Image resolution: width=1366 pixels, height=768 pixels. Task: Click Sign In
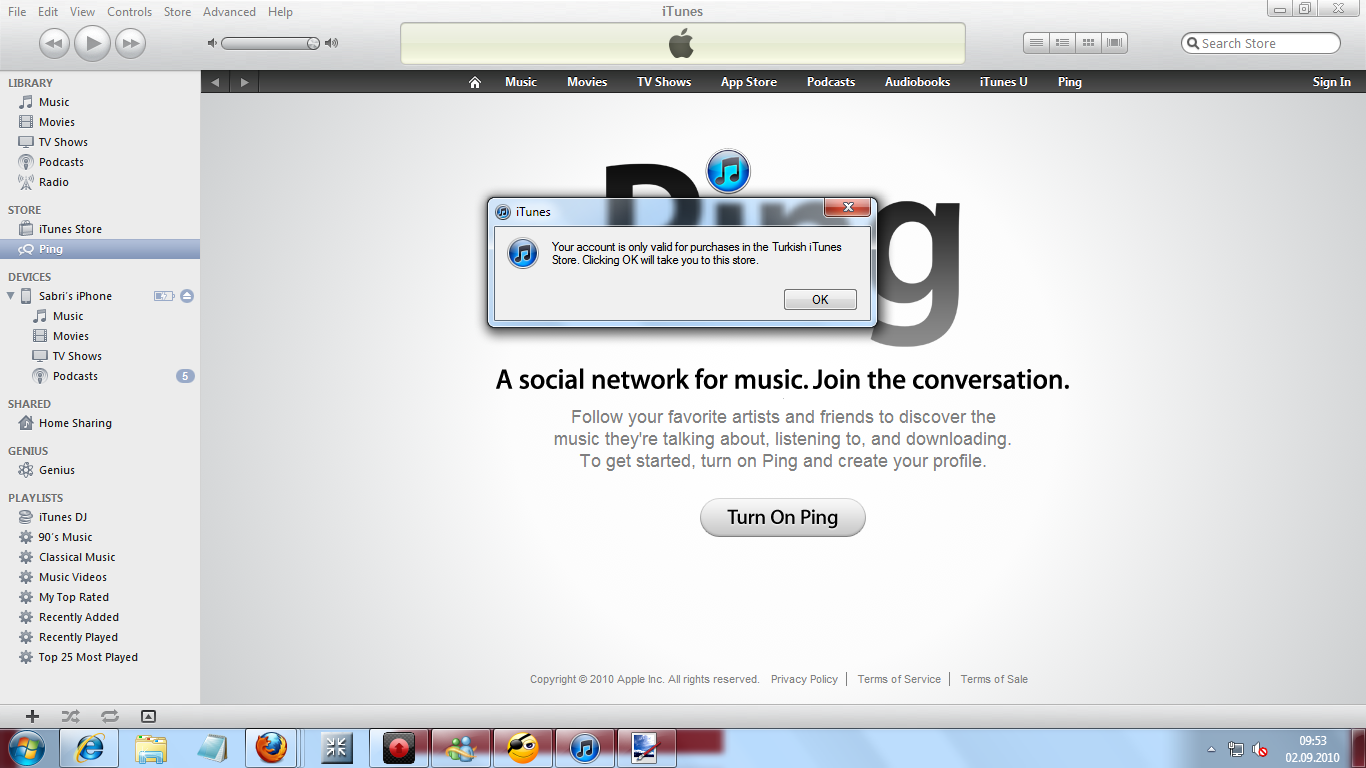pos(1332,82)
